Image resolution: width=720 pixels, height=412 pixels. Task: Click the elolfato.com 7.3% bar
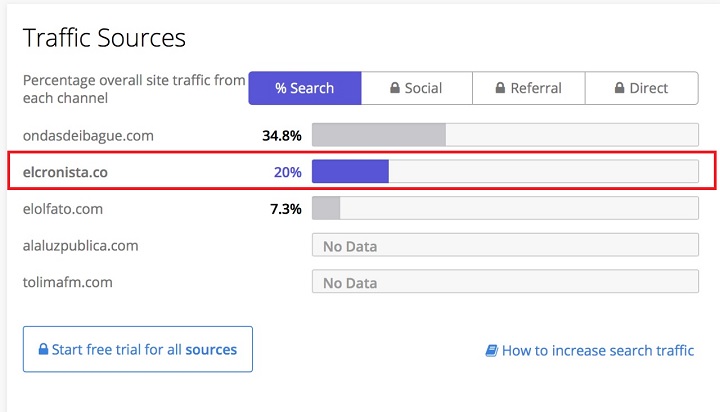(x=505, y=209)
